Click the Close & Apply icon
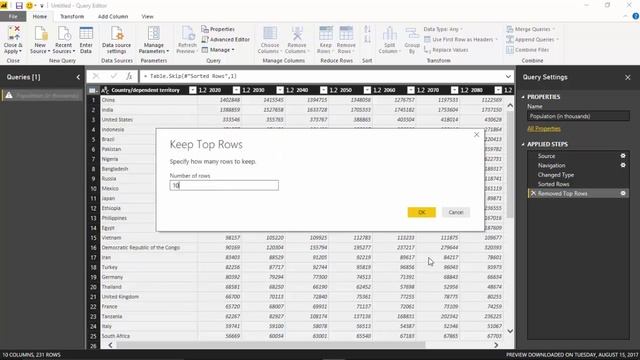 pos(13,40)
